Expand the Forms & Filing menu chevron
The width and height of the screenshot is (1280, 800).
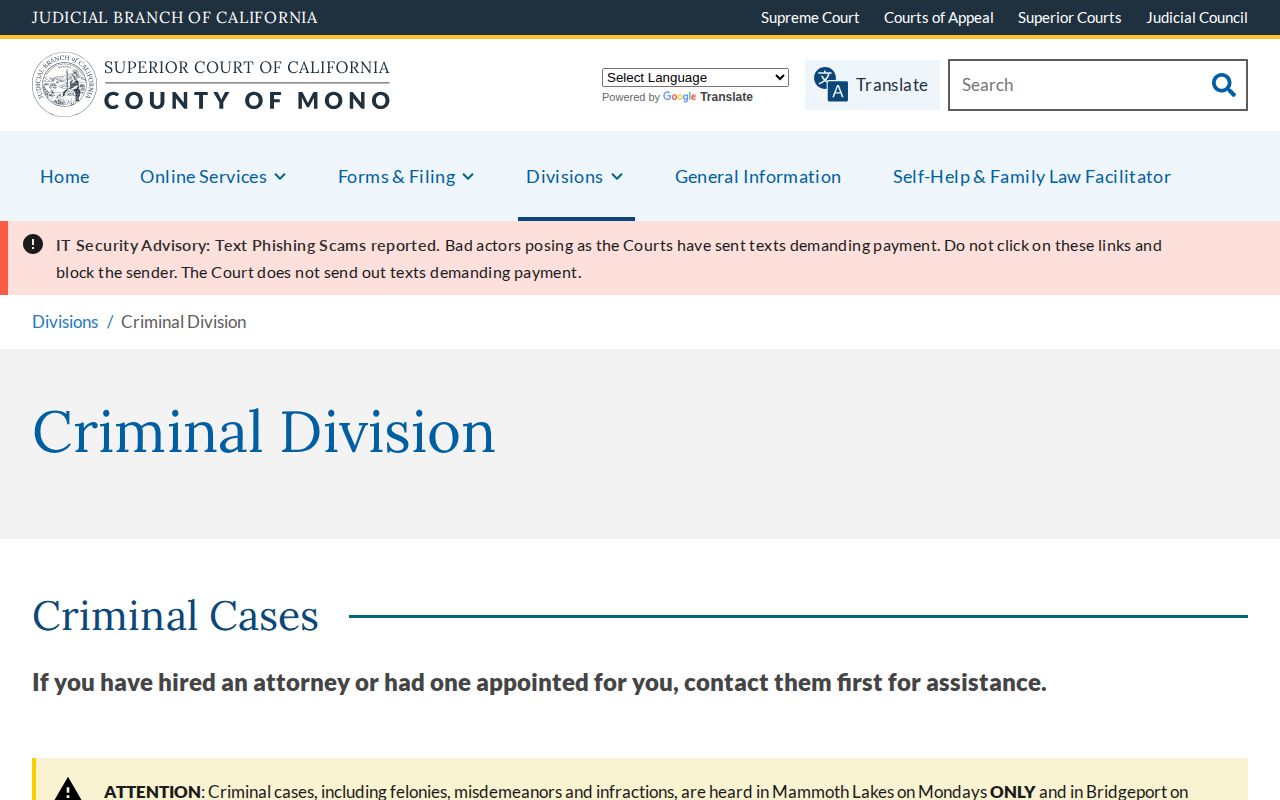(468, 177)
